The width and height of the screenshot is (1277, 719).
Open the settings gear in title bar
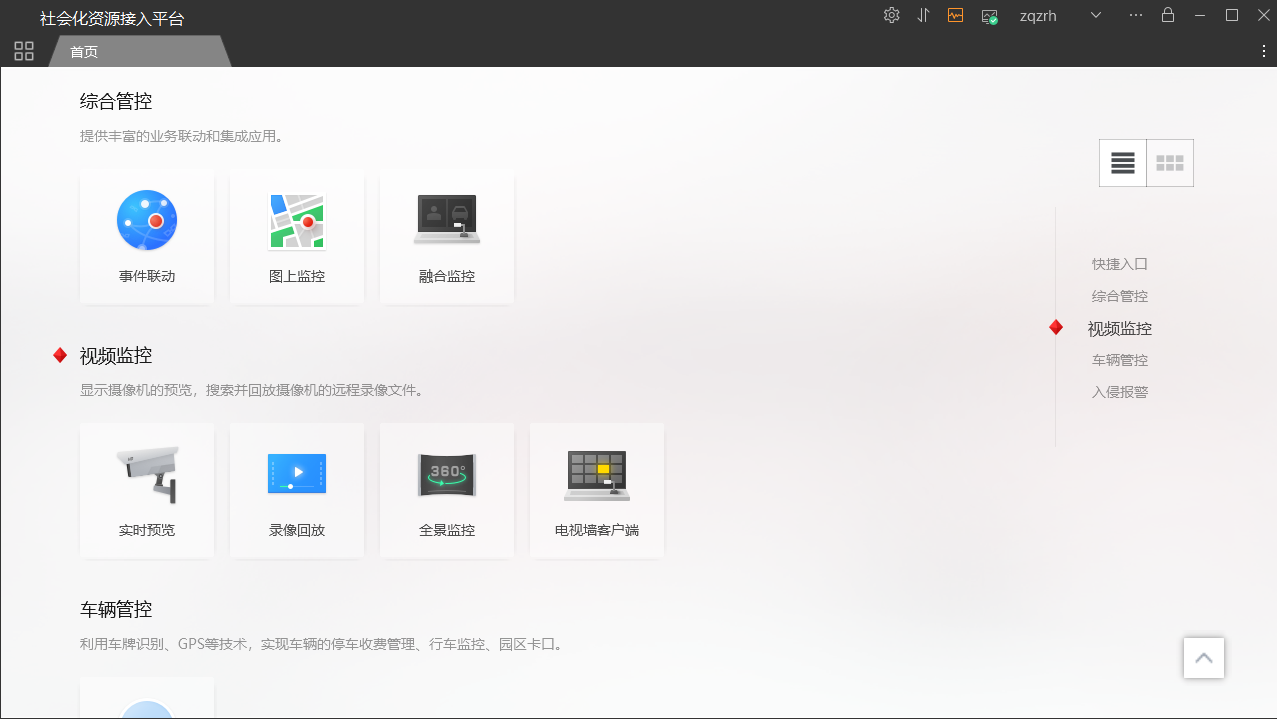(x=892, y=15)
